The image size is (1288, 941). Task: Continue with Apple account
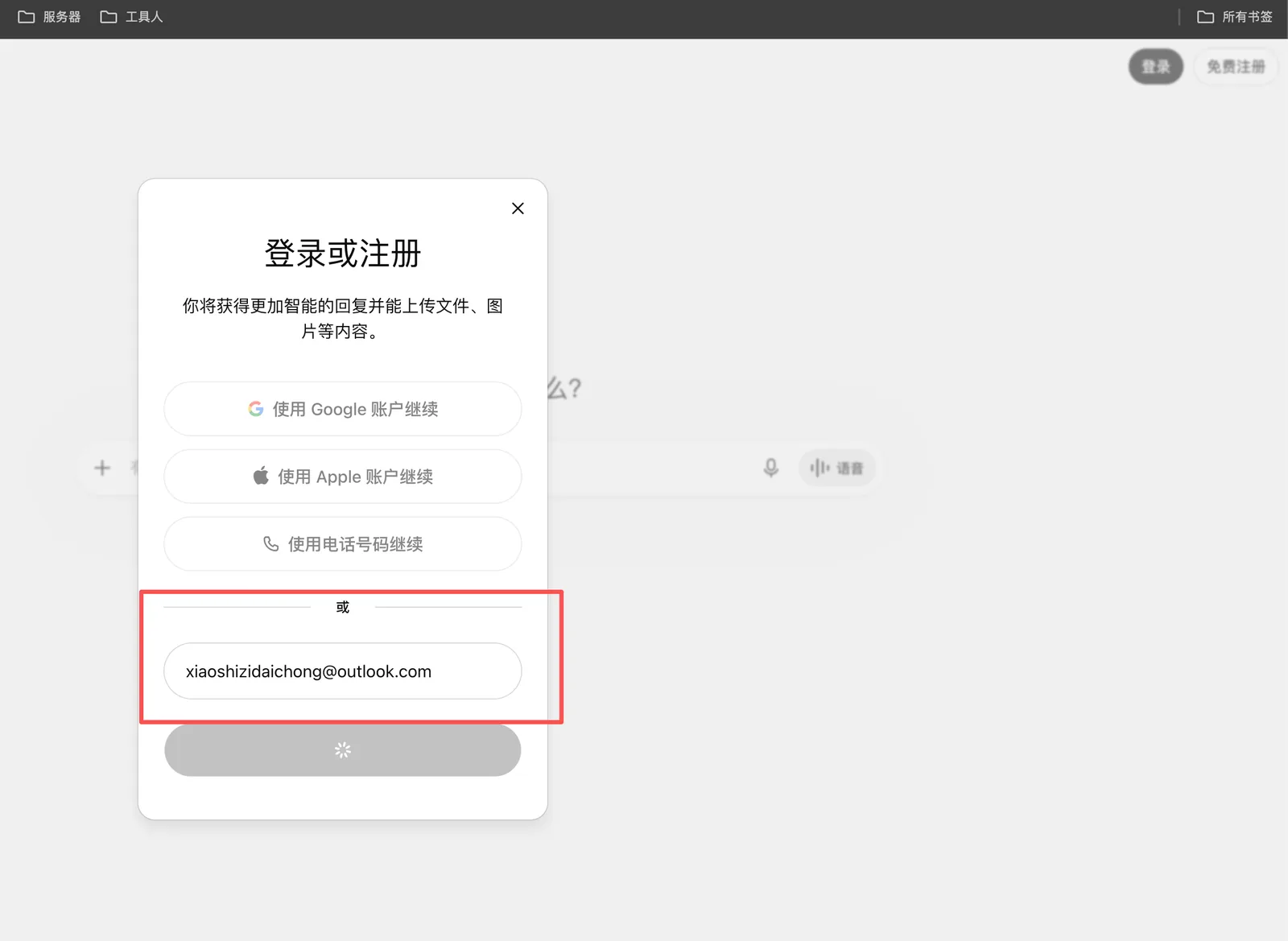(x=343, y=477)
